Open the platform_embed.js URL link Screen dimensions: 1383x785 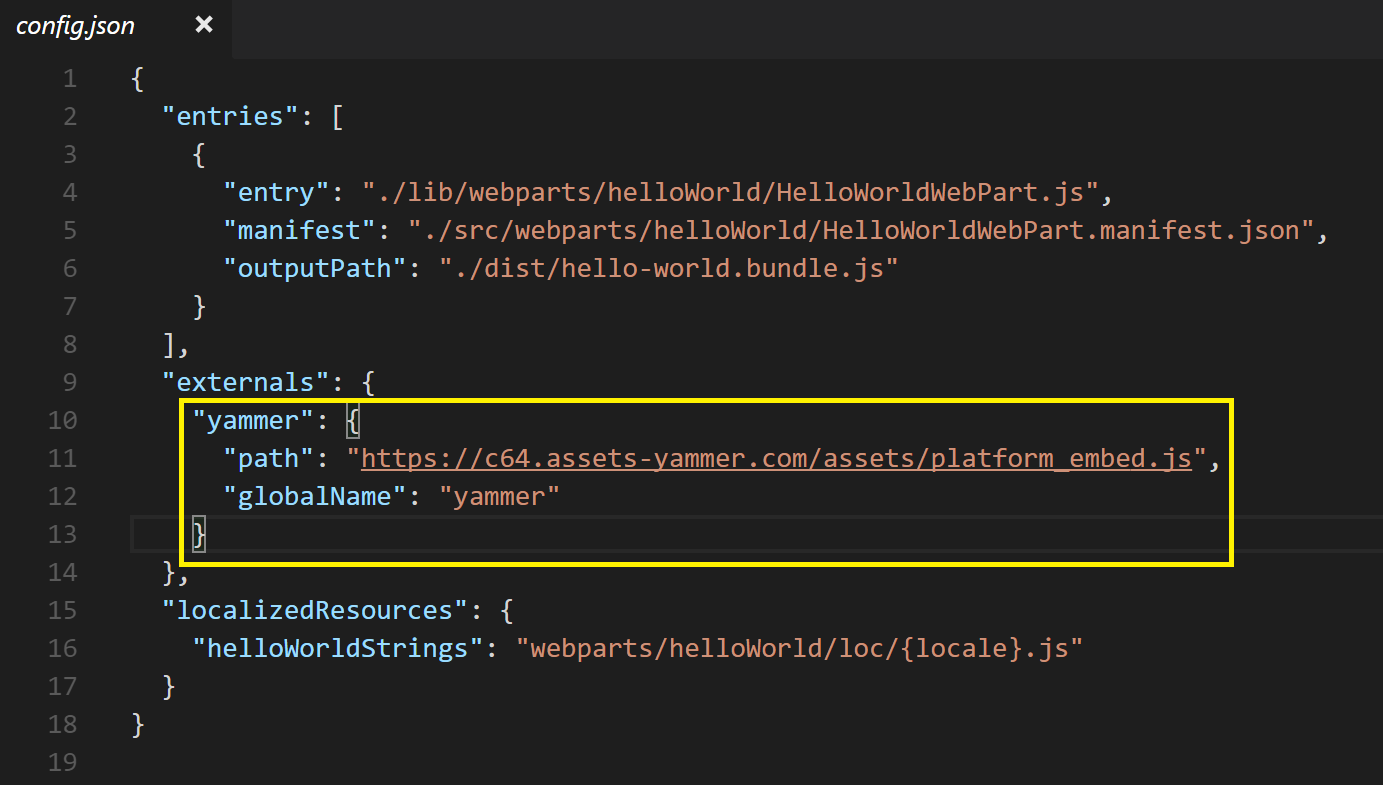pyautogui.click(x=777, y=458)
